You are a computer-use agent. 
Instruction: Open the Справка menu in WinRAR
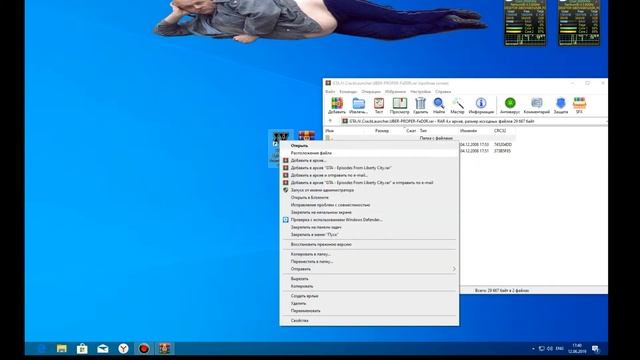point(443,91)
